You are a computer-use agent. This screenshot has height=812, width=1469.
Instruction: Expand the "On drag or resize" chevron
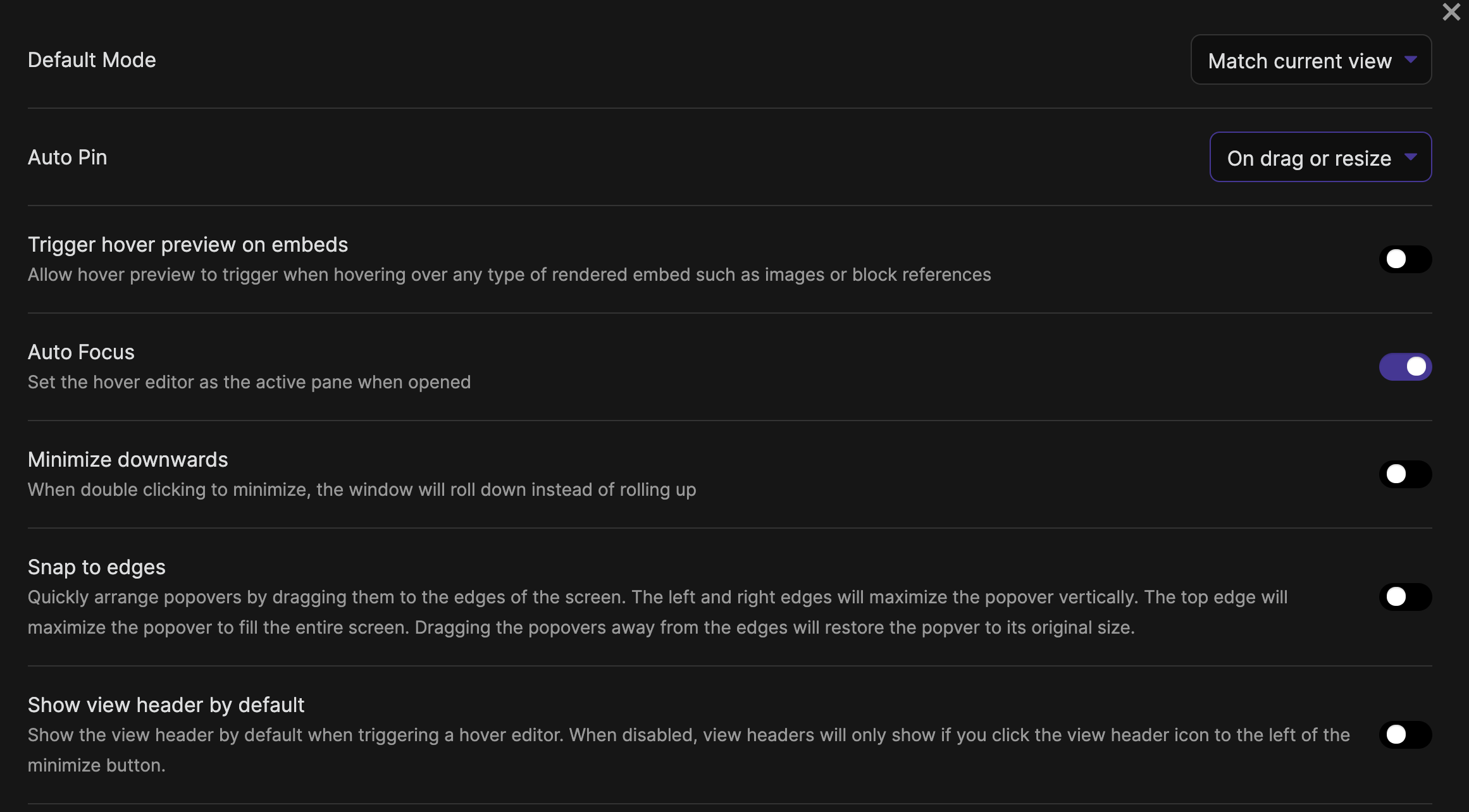click(1410, 157)
